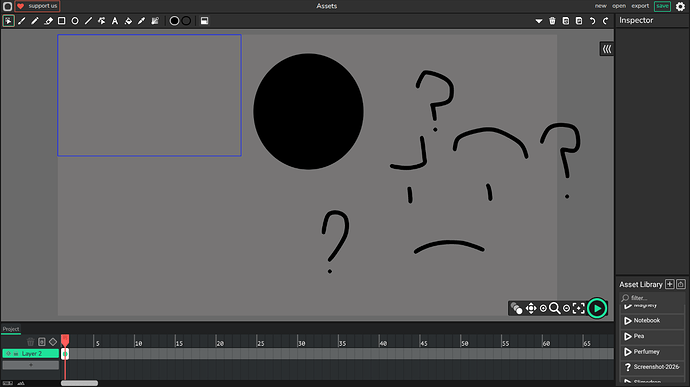This screenshot has width=690, height=387.
Task: Click the asset filter input field
Action: pos(652,298)
